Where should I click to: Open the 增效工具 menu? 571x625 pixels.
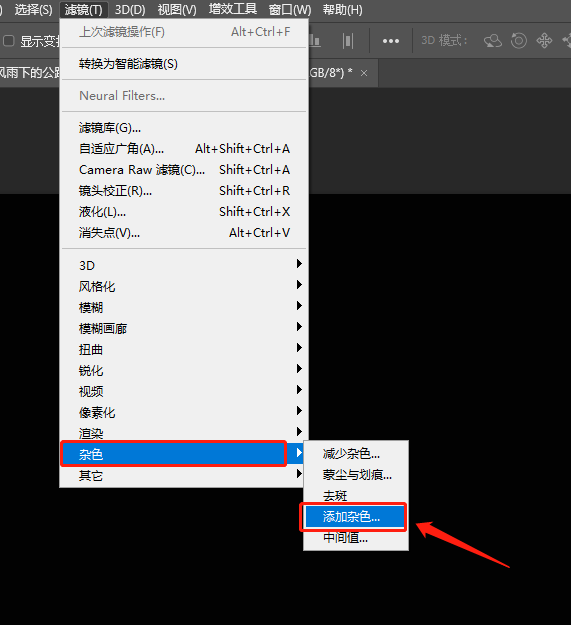coord(233,9)
